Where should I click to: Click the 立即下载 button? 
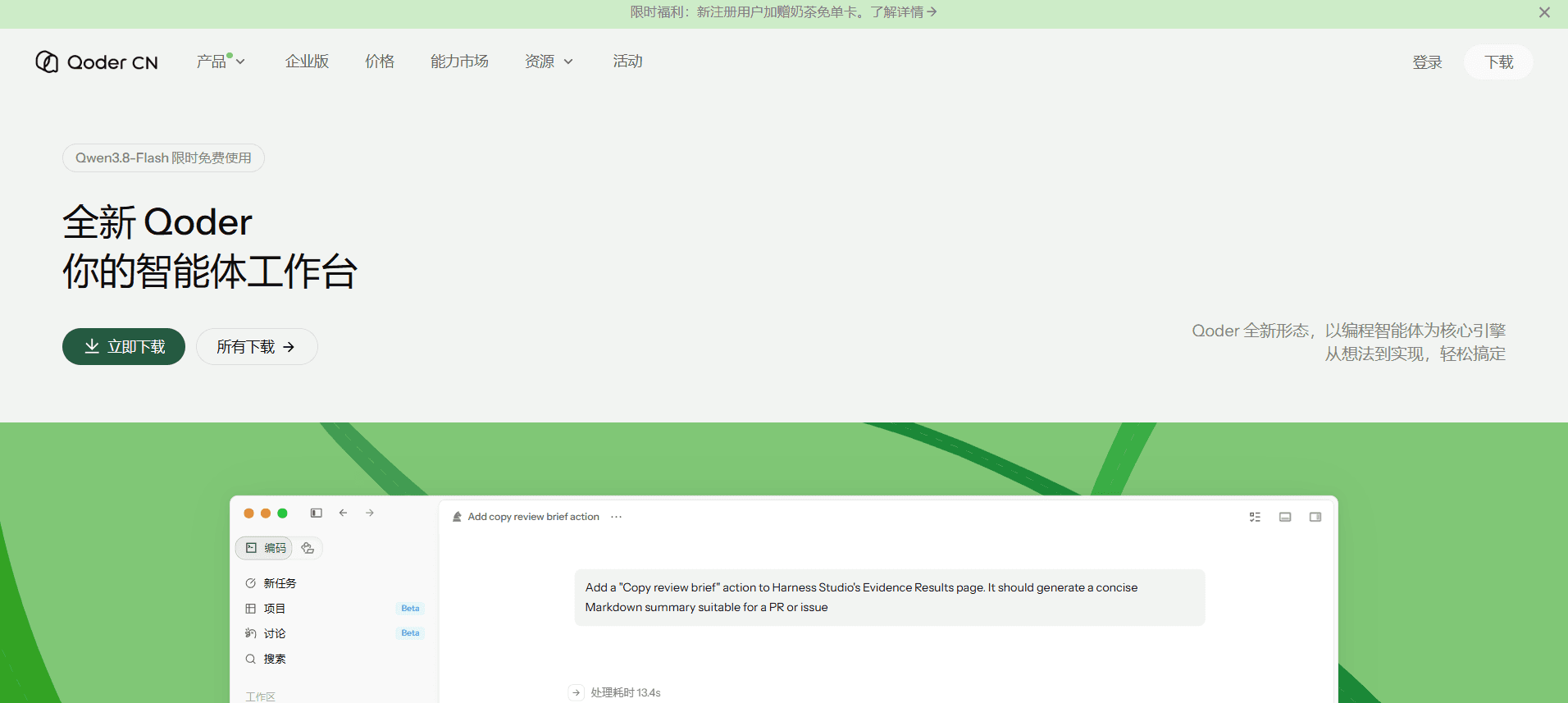coord(124,347)
